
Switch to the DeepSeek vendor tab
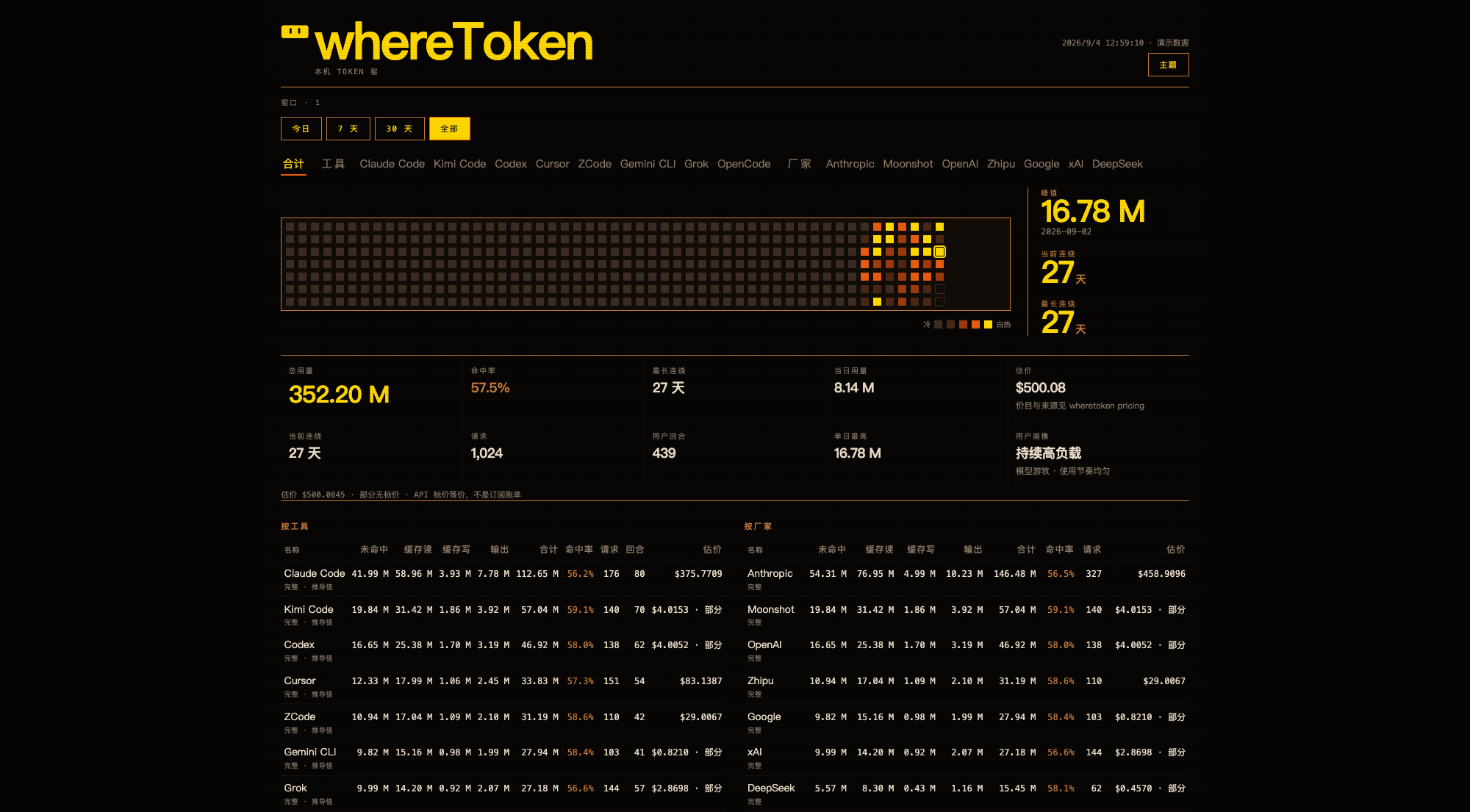(x=1117, y=164)
